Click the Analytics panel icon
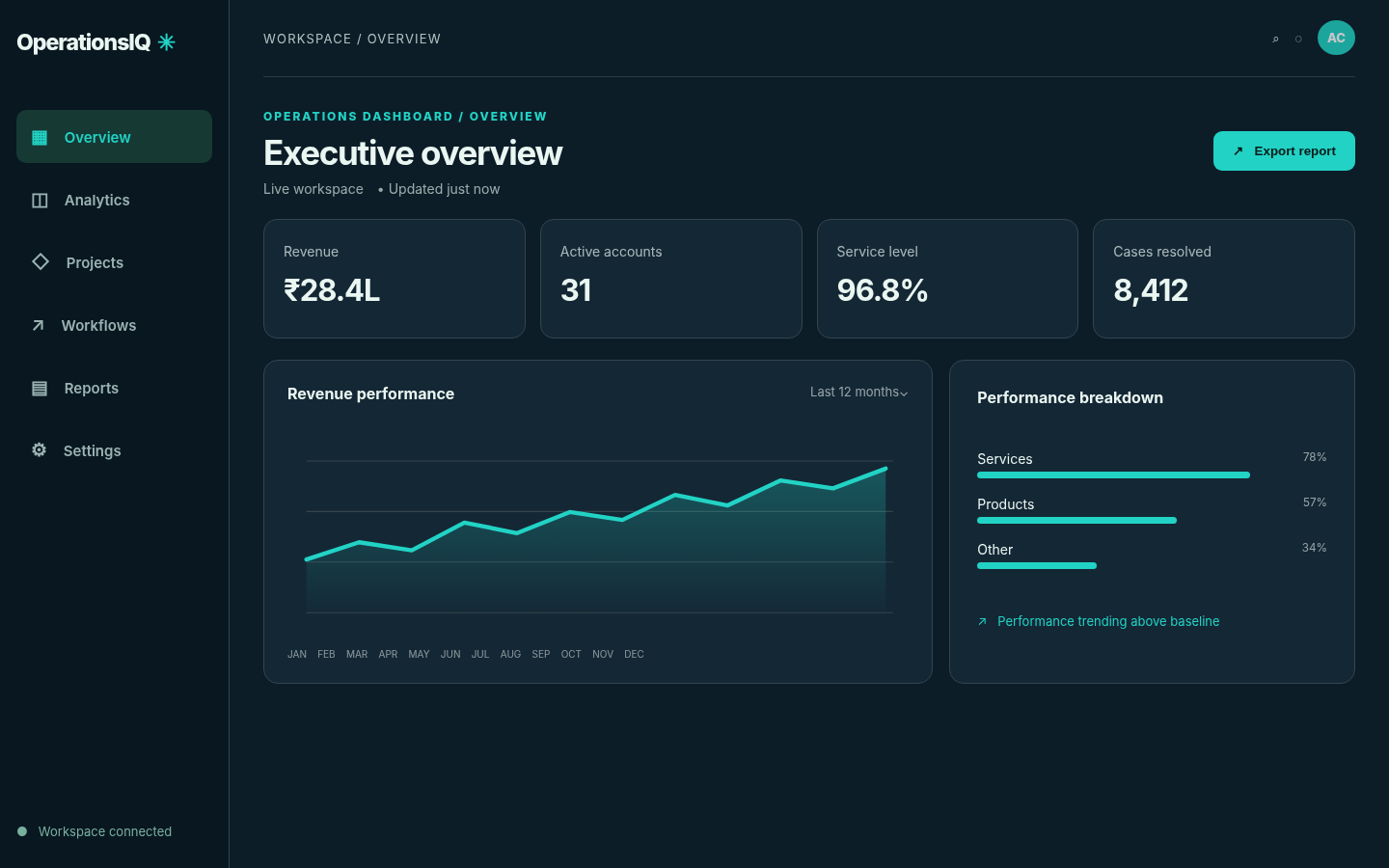 tap(40, 201)
